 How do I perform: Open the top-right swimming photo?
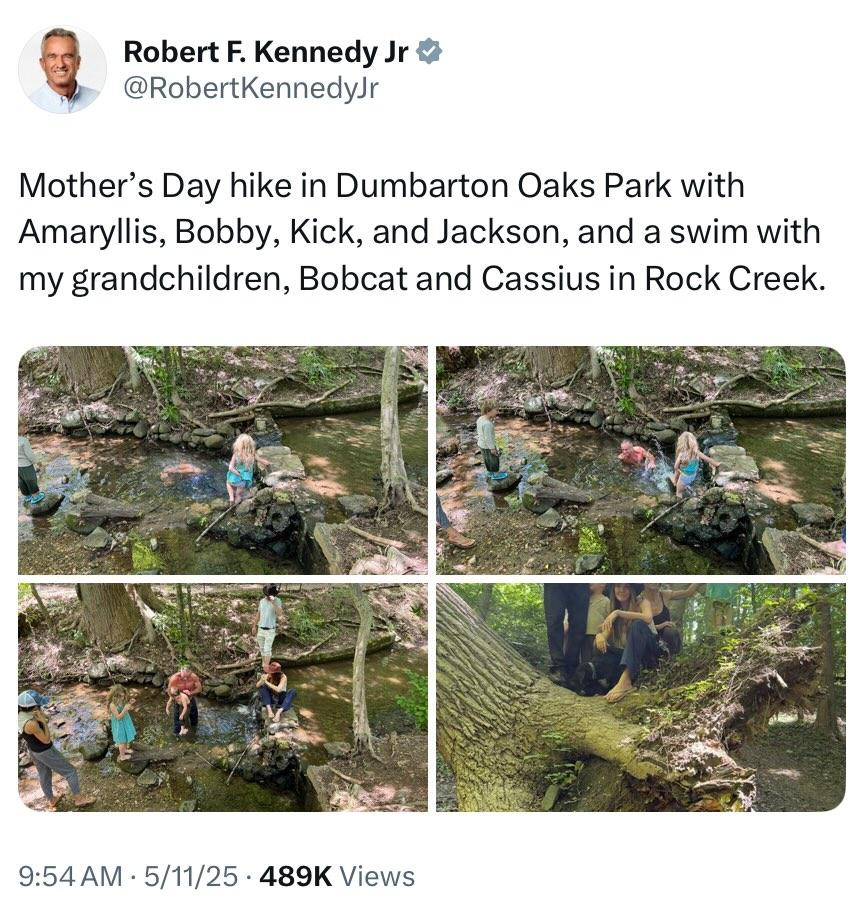[641, 460]
